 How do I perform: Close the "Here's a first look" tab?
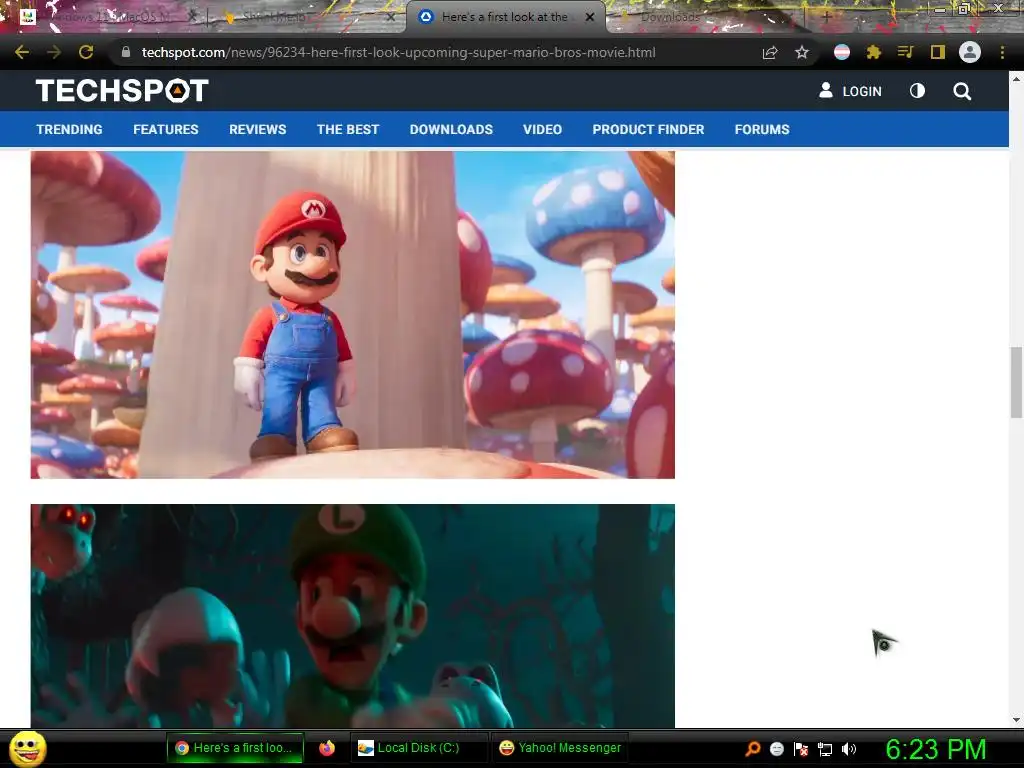tap(590, 17)
